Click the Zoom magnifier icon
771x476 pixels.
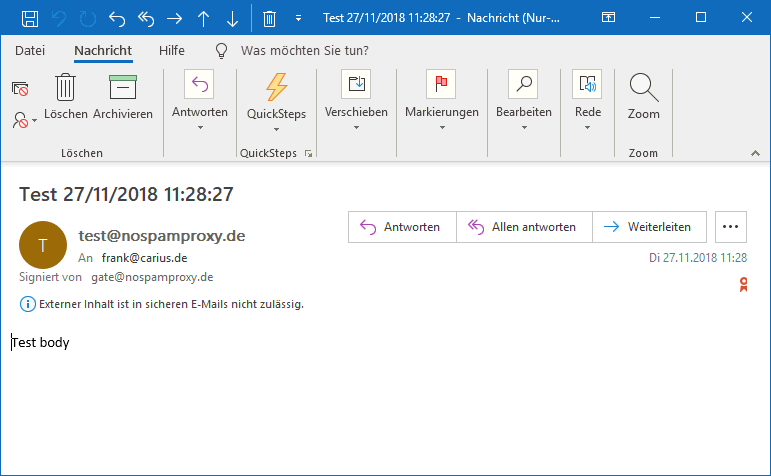(x=644, y=88)
